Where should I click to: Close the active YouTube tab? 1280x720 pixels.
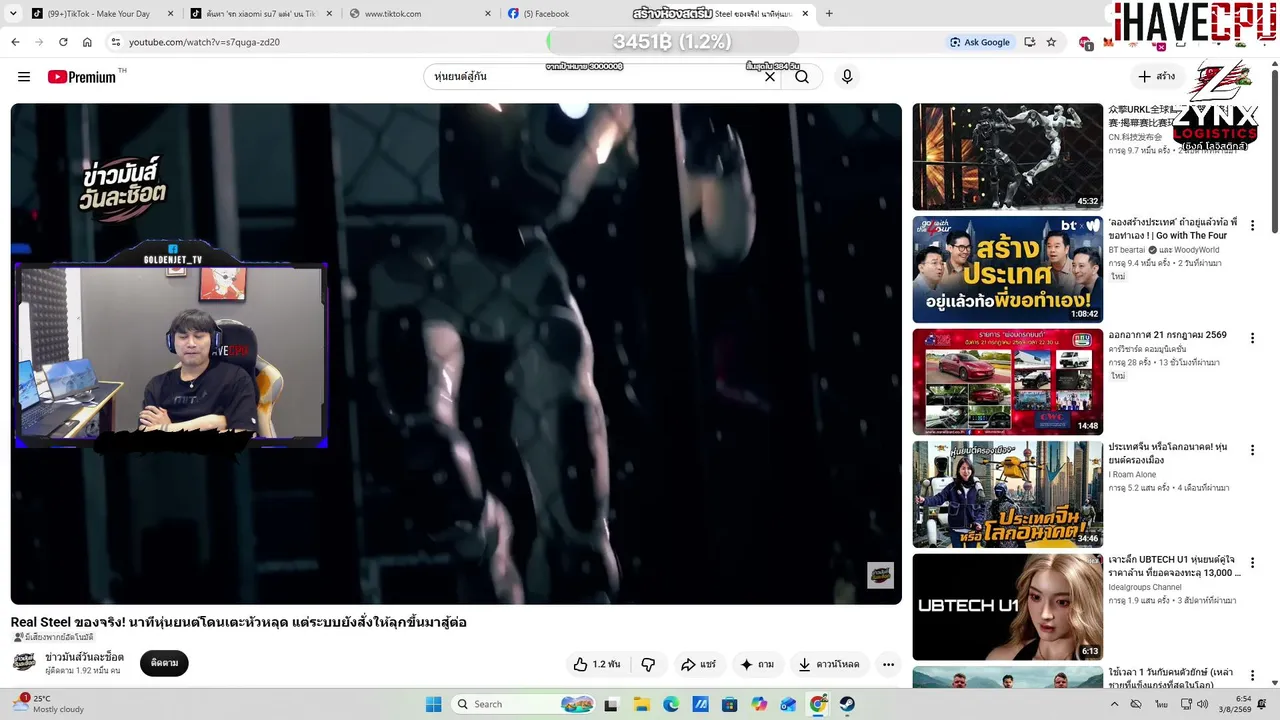[805, 14]
